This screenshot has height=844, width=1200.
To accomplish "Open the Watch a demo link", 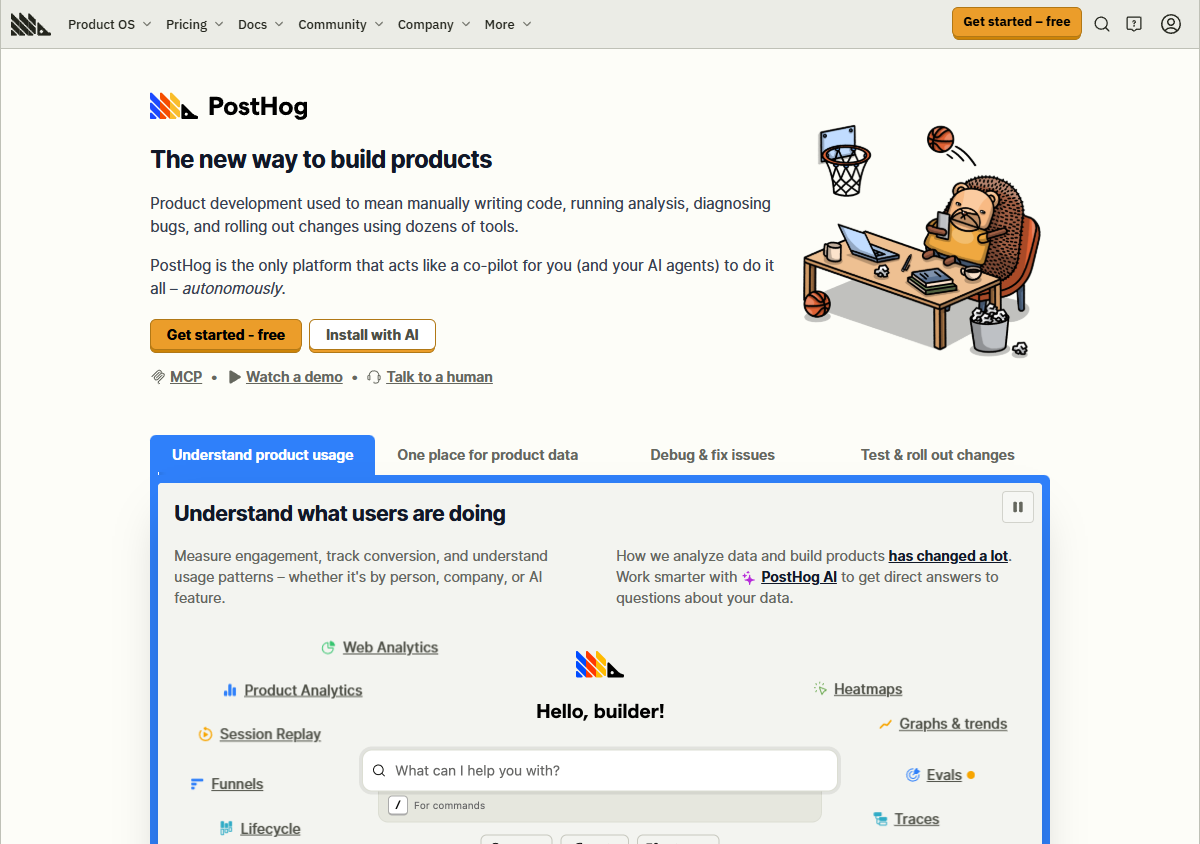I will click(x=294, y=377).
